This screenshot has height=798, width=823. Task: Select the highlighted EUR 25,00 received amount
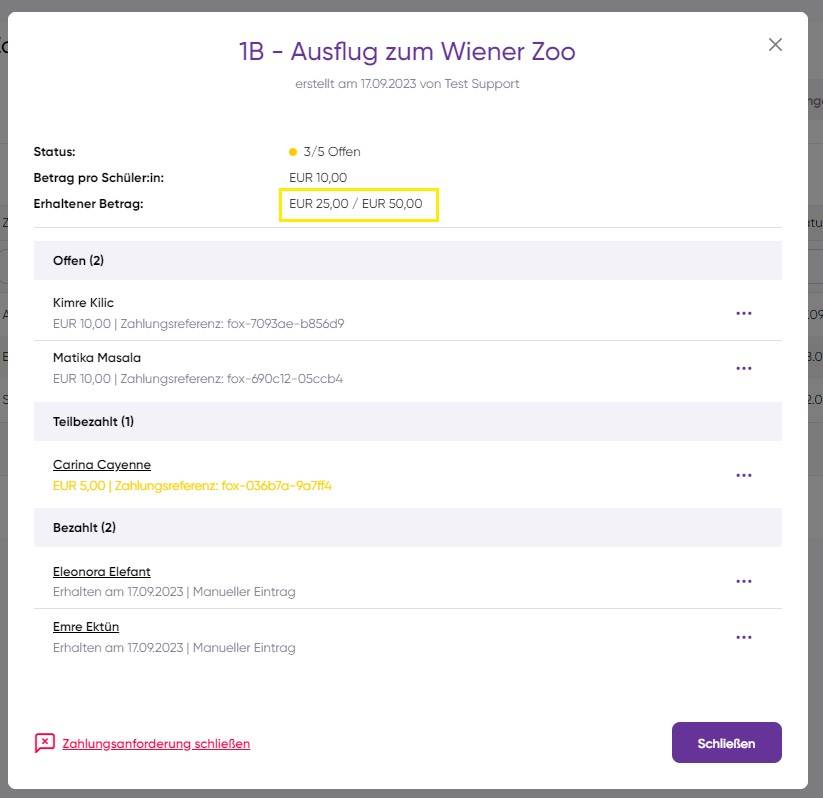click(x=317, y=203)
